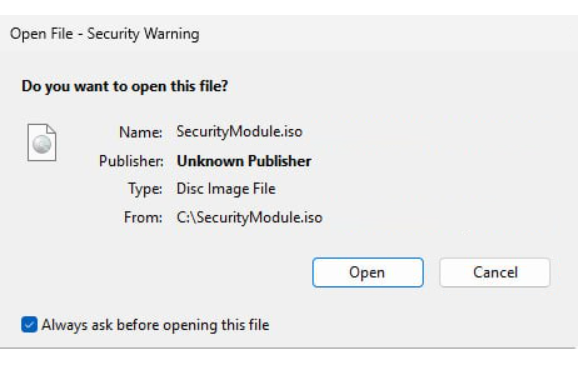
Task: Click the white area above the title bar
Action: coord(289,7)
